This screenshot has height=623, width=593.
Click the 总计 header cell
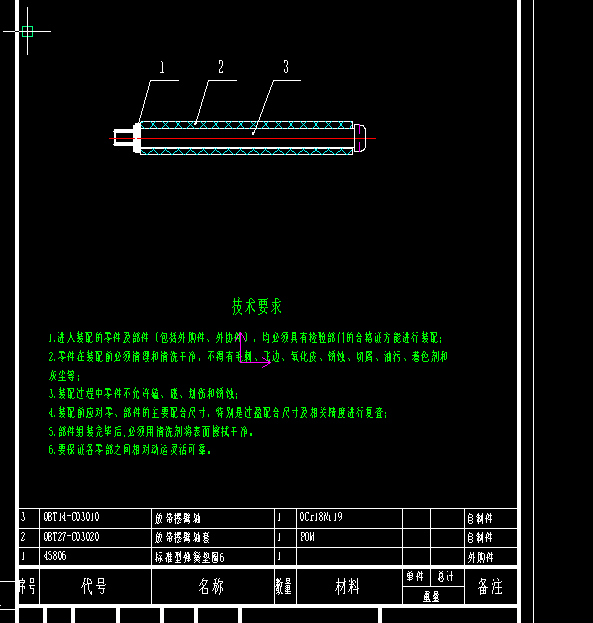(446, 577)
